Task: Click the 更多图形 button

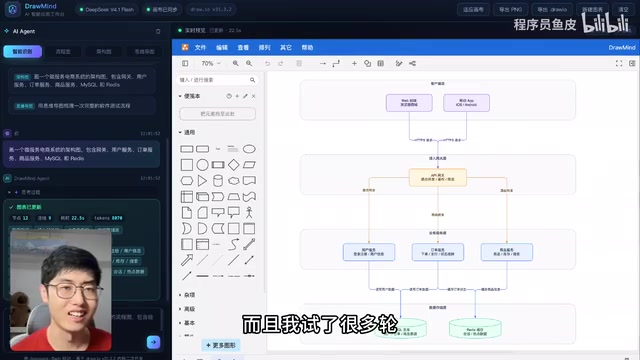Action: (221, 345)
